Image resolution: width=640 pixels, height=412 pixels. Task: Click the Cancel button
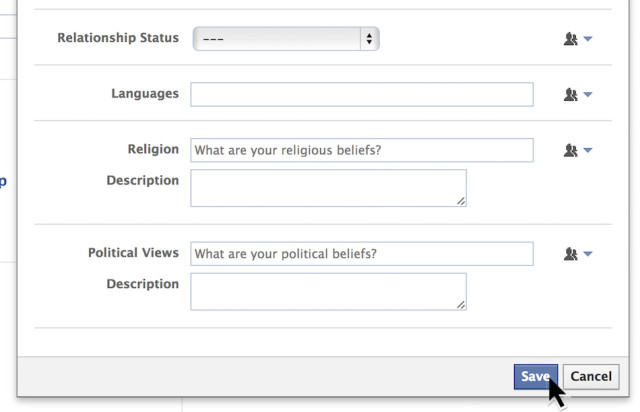click(x=591, y=376)
